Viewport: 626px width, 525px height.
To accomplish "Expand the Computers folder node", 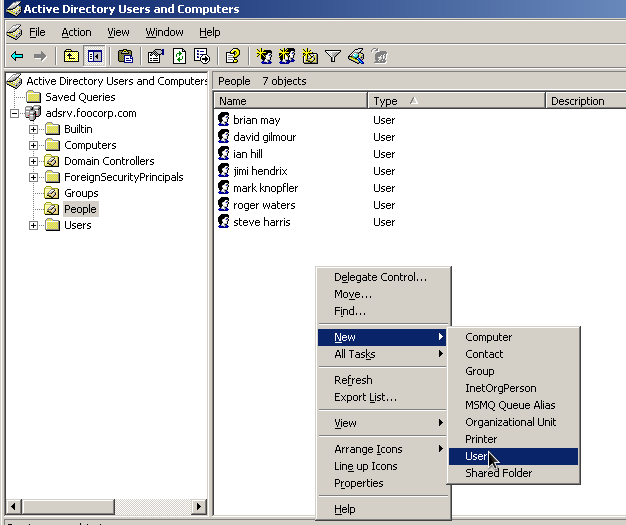I will coord(34,145).
